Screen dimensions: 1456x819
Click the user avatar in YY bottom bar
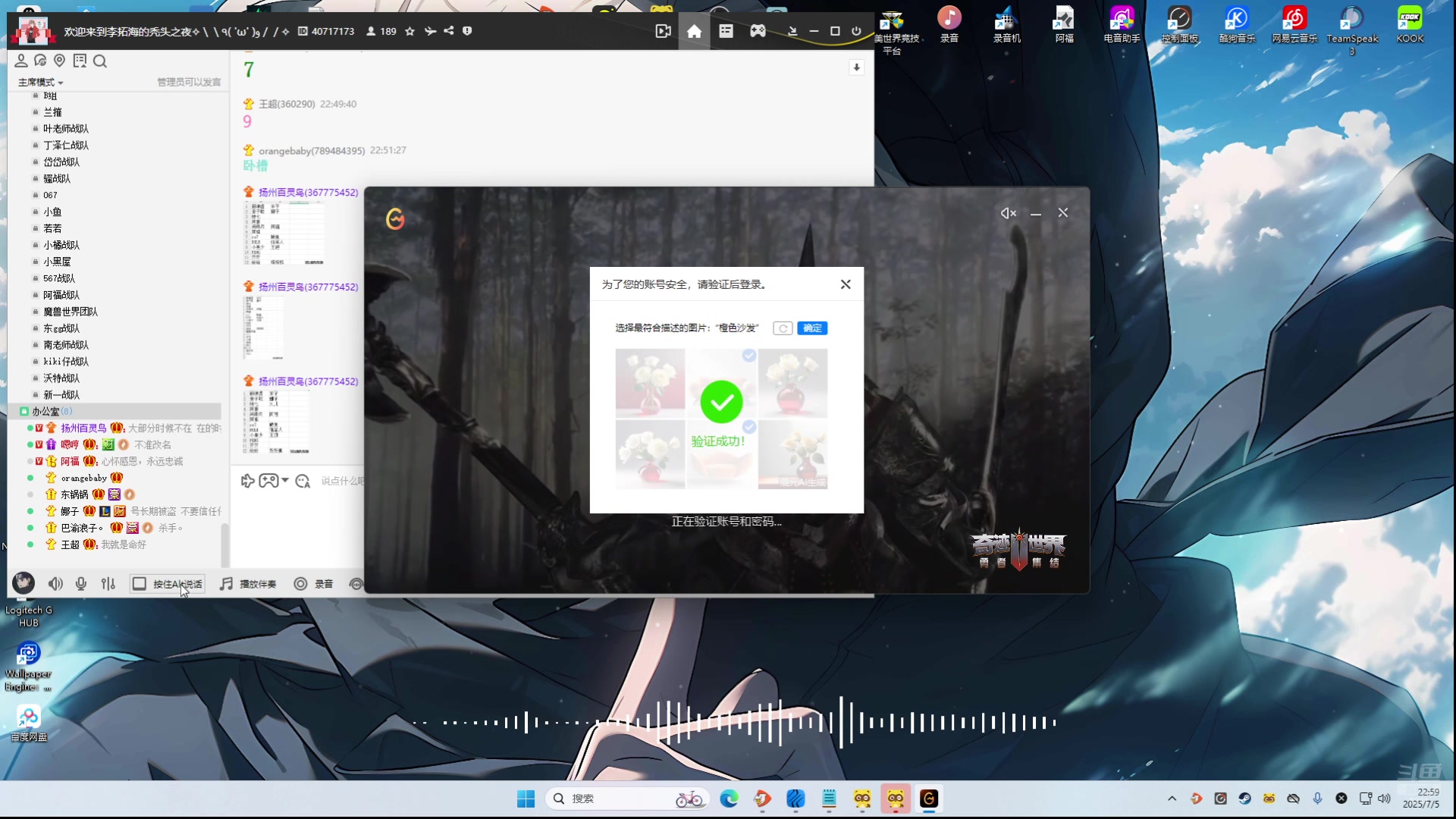[x=24, y=582]
